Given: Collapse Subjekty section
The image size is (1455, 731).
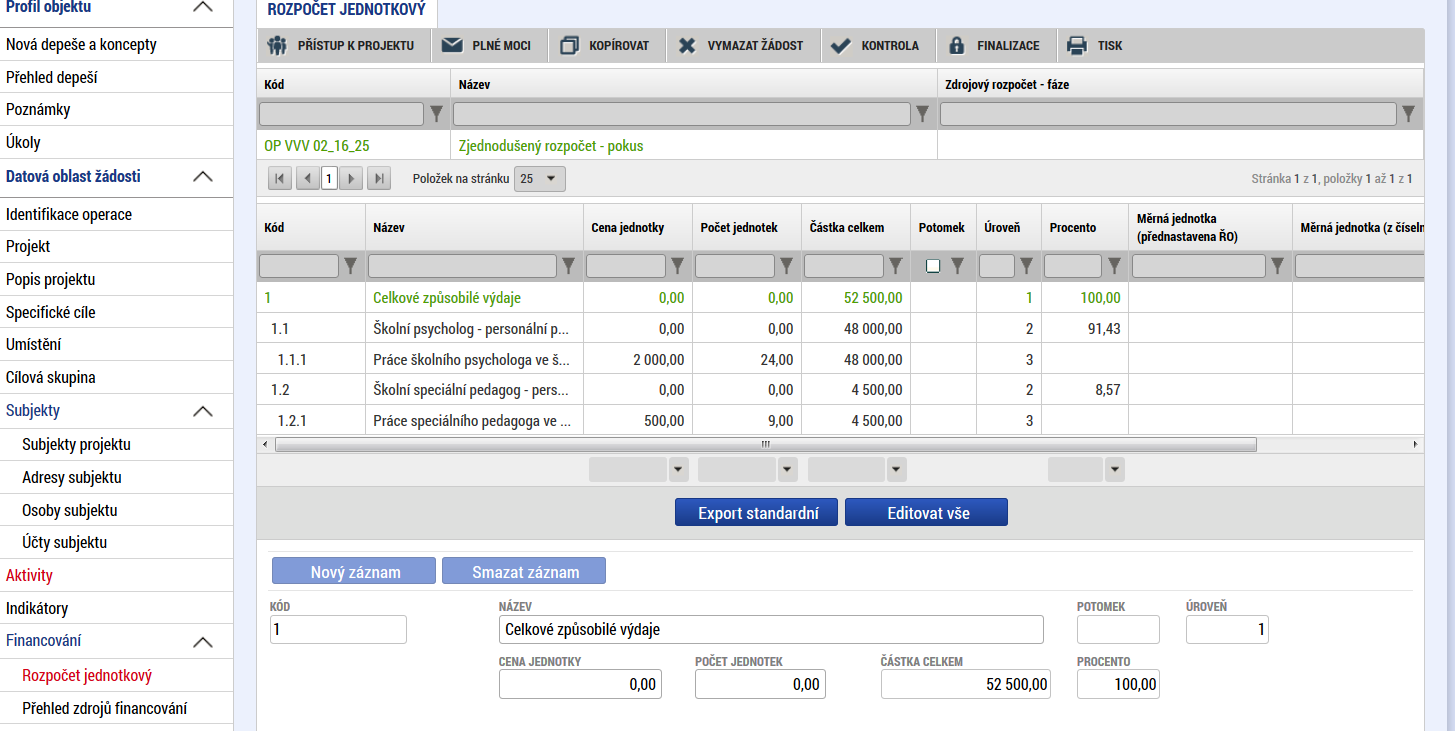Looking at the screenshot, I should point(202,411).
